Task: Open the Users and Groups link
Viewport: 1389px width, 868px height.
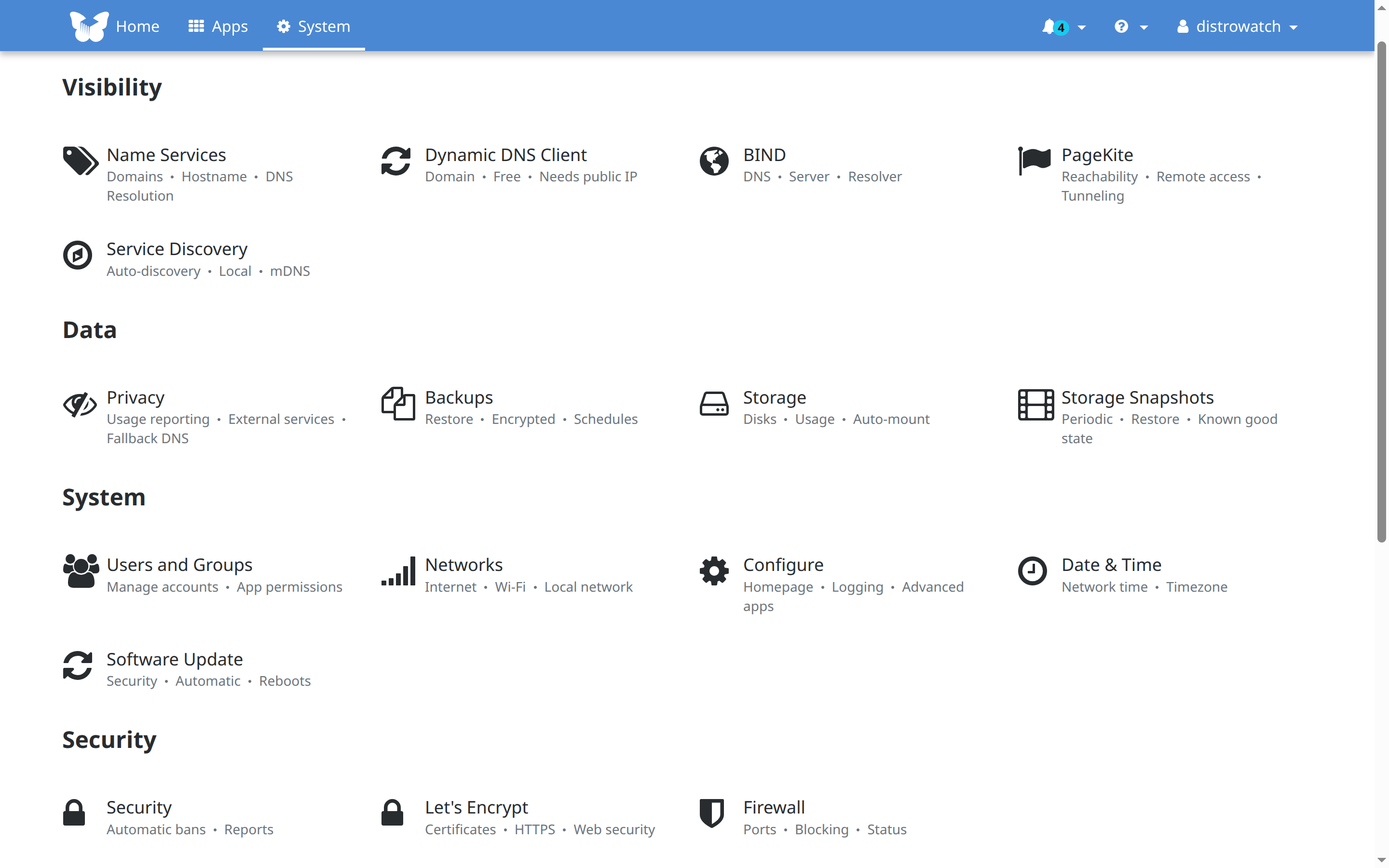Action: tap(179, 565)
